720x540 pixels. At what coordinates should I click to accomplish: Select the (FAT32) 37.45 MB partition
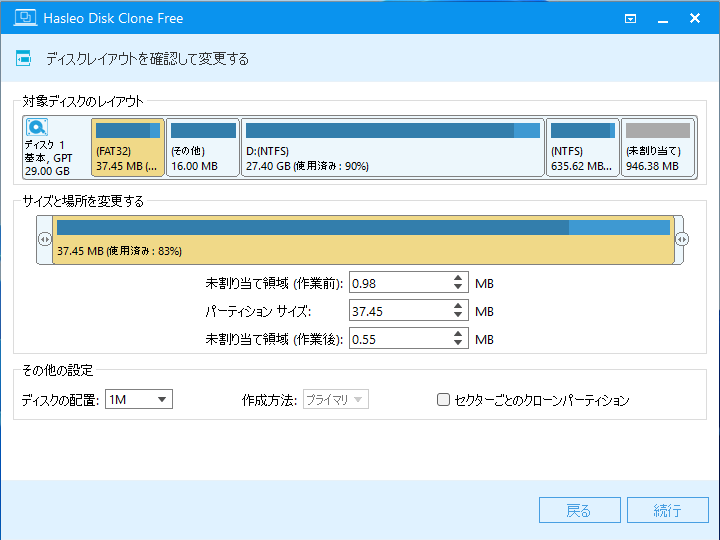pyautogui.click(x=128, y=147)
